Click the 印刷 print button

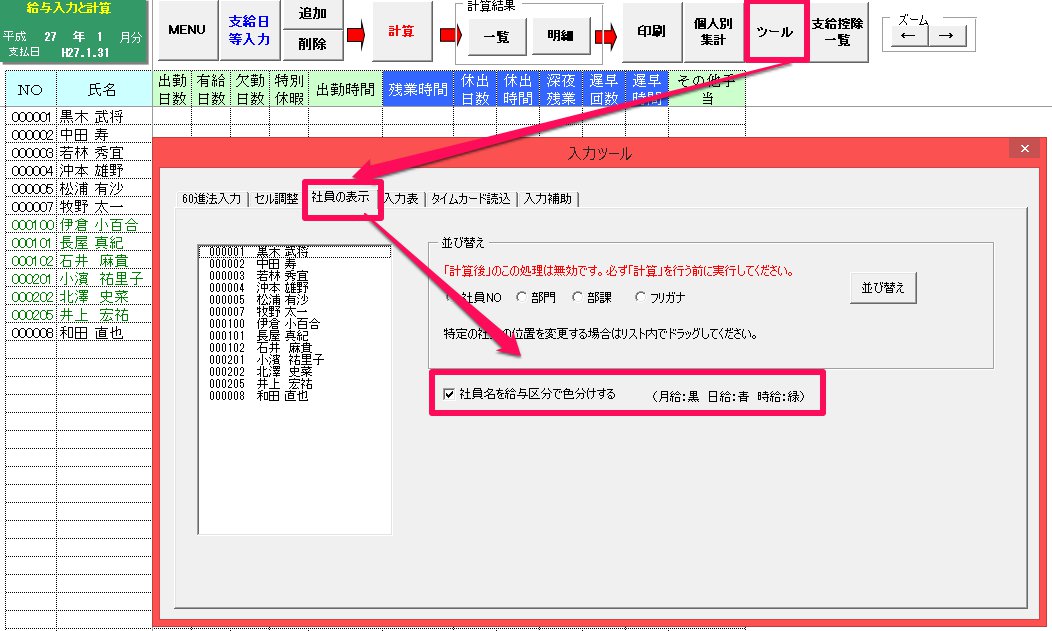pos(651,31)
